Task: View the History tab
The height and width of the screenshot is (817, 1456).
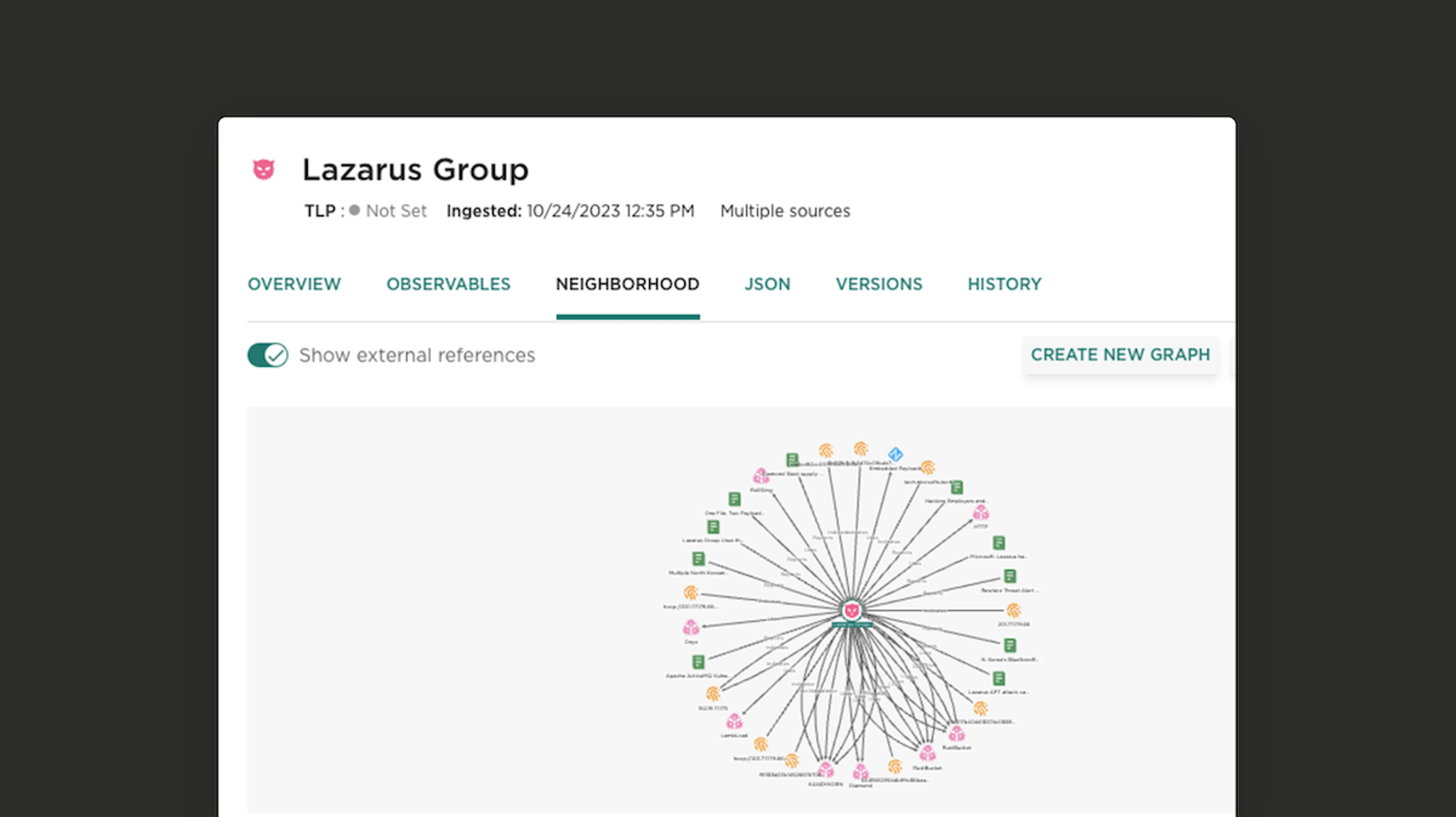Action: (x=1004, y=284)
